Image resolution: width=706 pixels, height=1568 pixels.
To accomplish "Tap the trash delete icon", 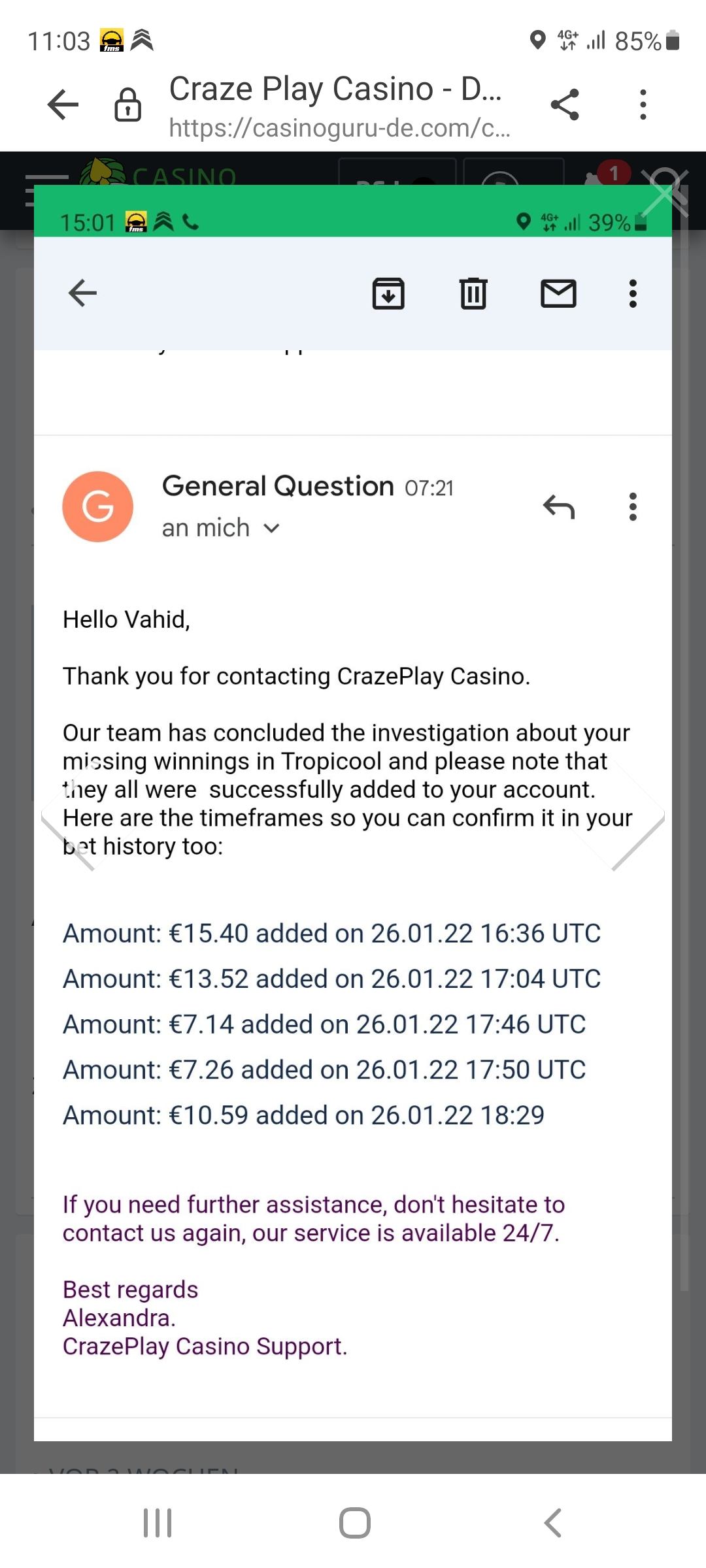I will click(473, 293).
